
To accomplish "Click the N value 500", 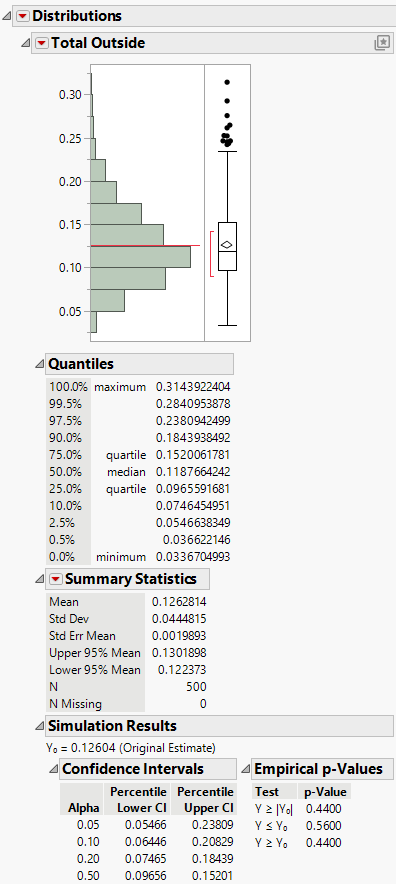I will coord(197,687).
